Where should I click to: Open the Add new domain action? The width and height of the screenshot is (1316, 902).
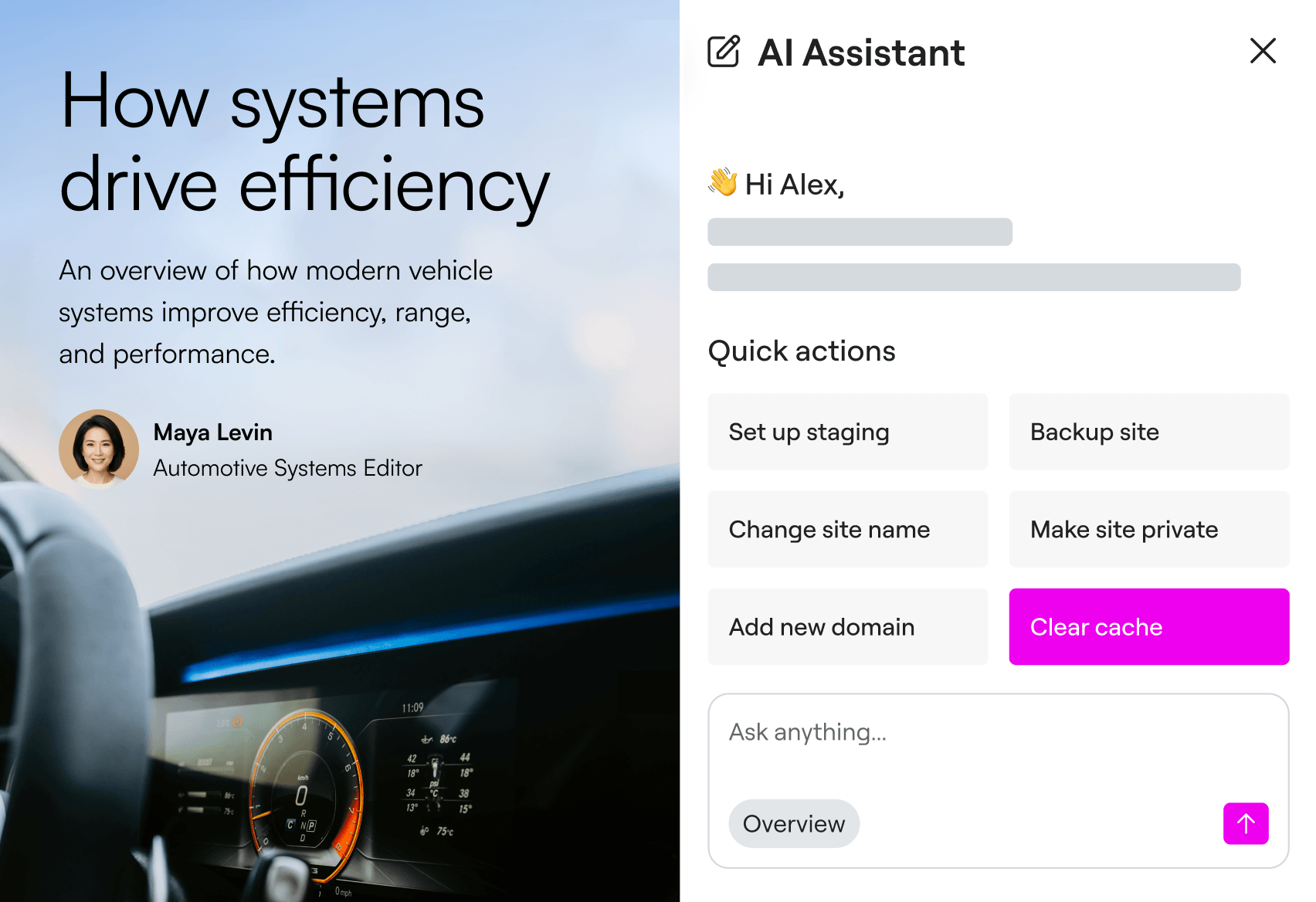[x=847, y=626]
